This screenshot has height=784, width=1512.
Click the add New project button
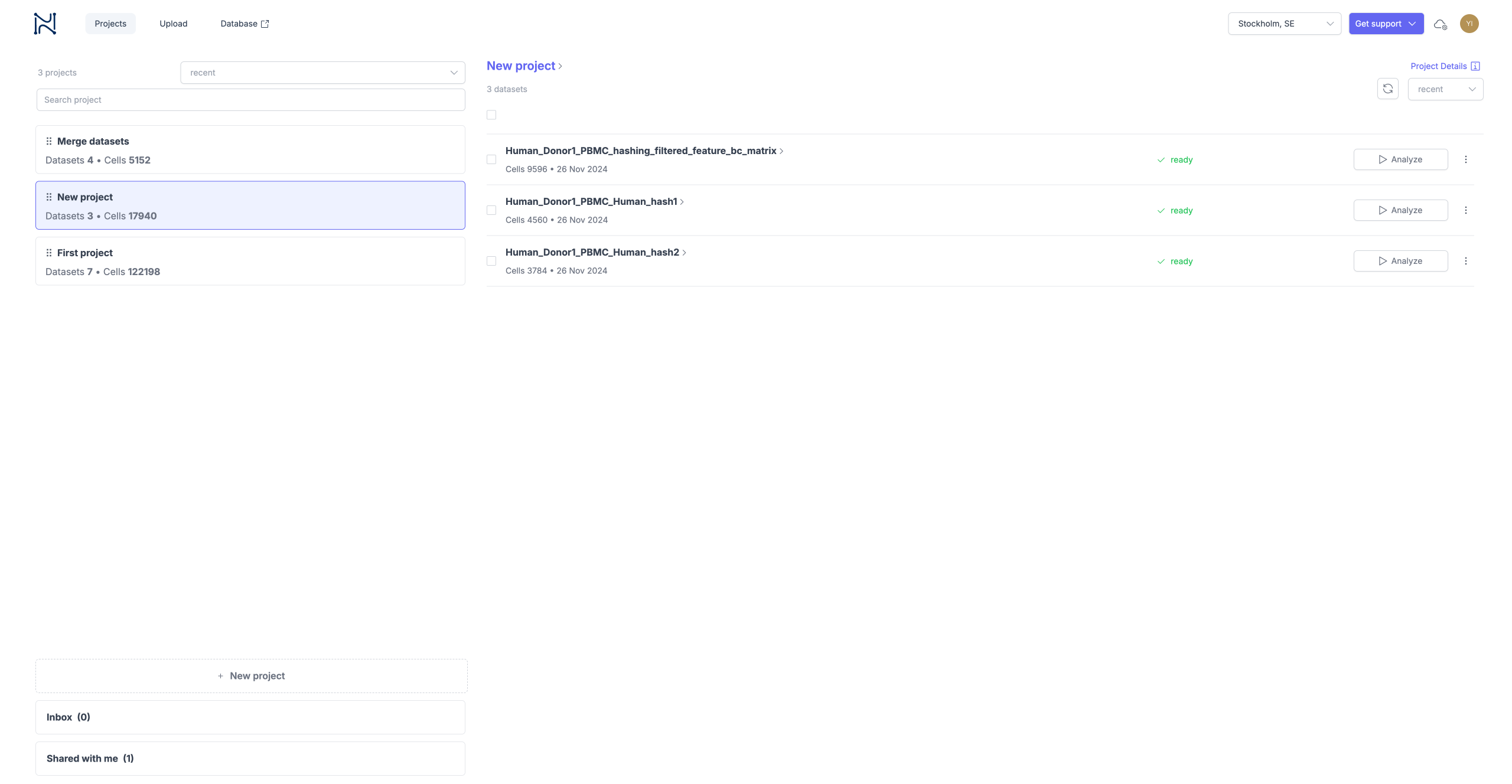251,676
